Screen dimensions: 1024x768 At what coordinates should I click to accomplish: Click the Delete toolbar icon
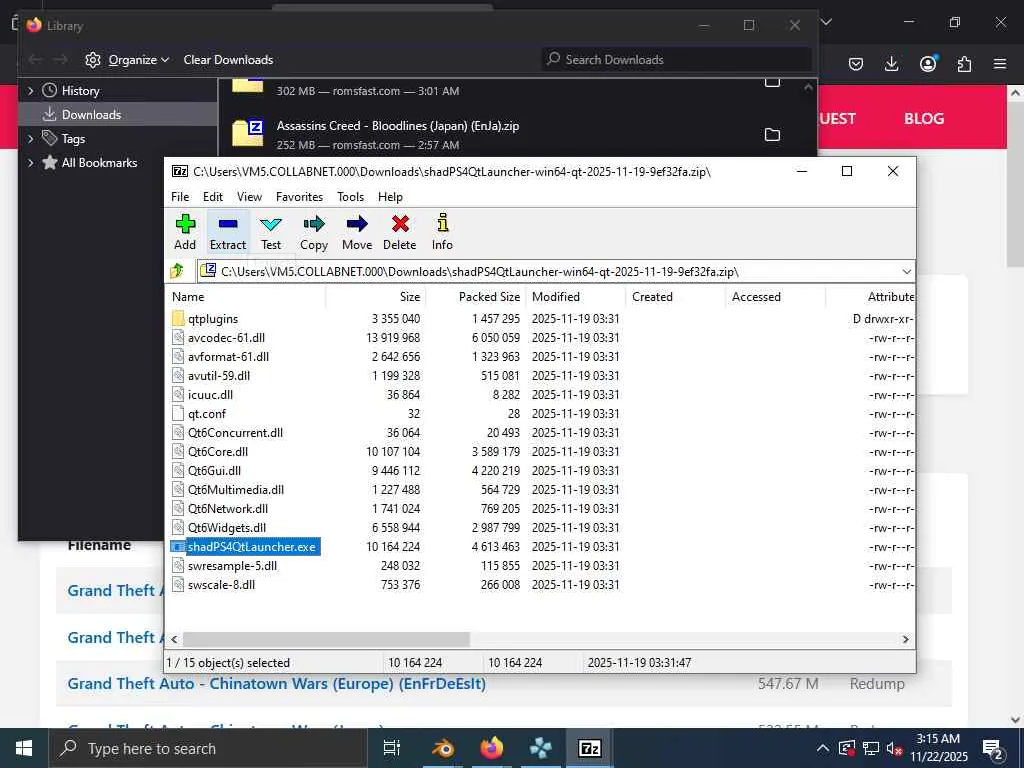pos(400,232)
